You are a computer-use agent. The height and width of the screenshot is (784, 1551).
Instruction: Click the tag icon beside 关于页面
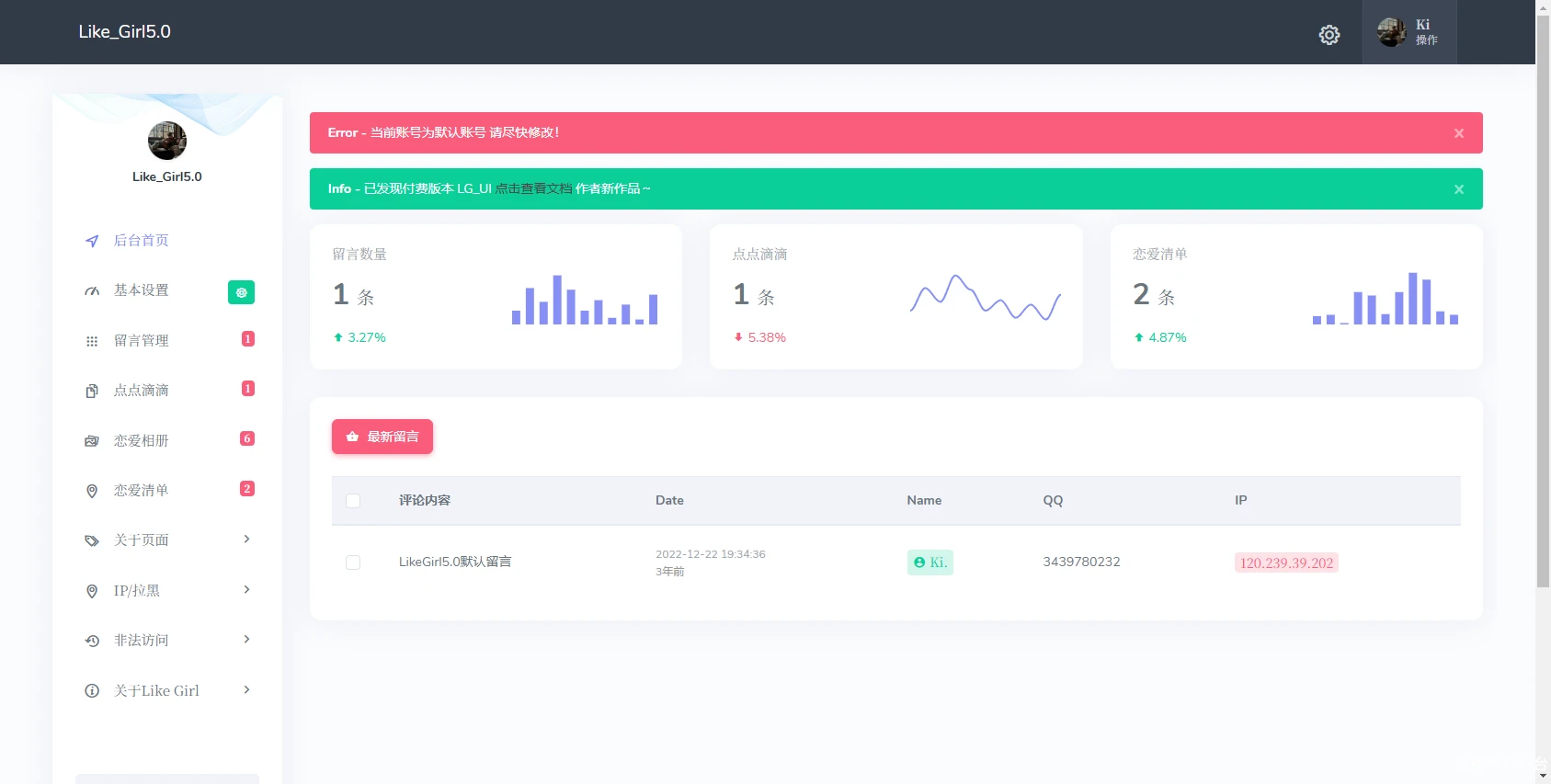coord(92,540)
